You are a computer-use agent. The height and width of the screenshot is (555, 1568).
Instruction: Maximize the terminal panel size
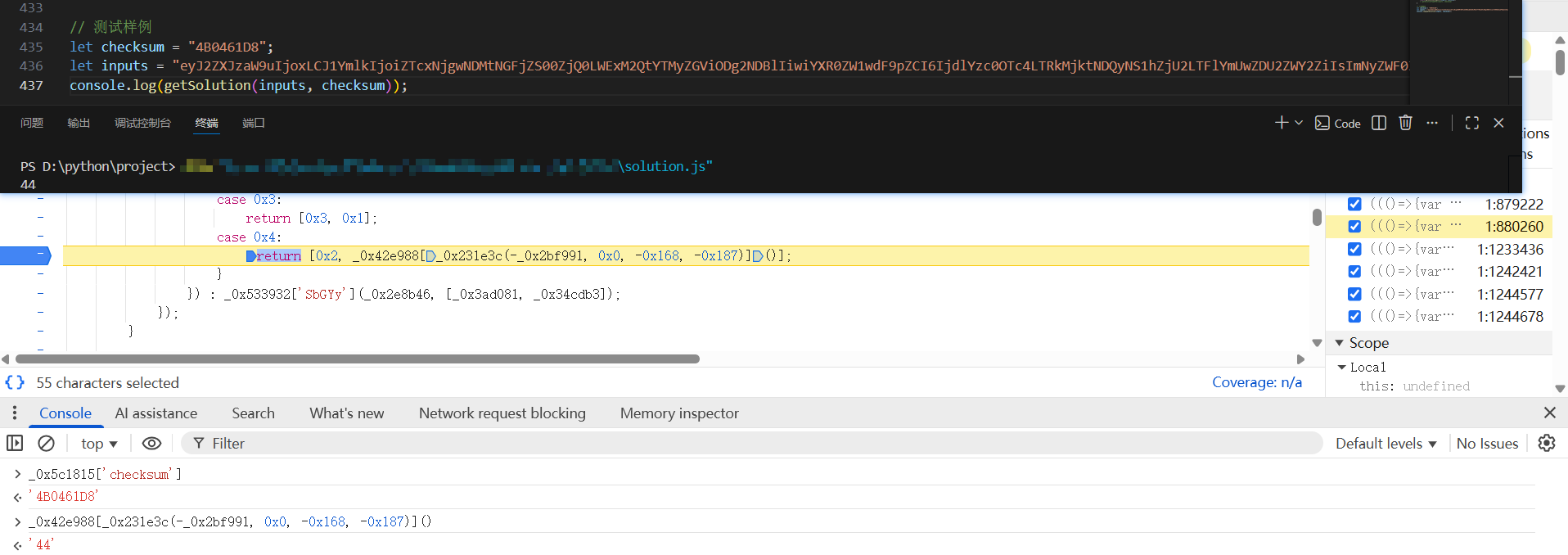(x=1471, y=123)
